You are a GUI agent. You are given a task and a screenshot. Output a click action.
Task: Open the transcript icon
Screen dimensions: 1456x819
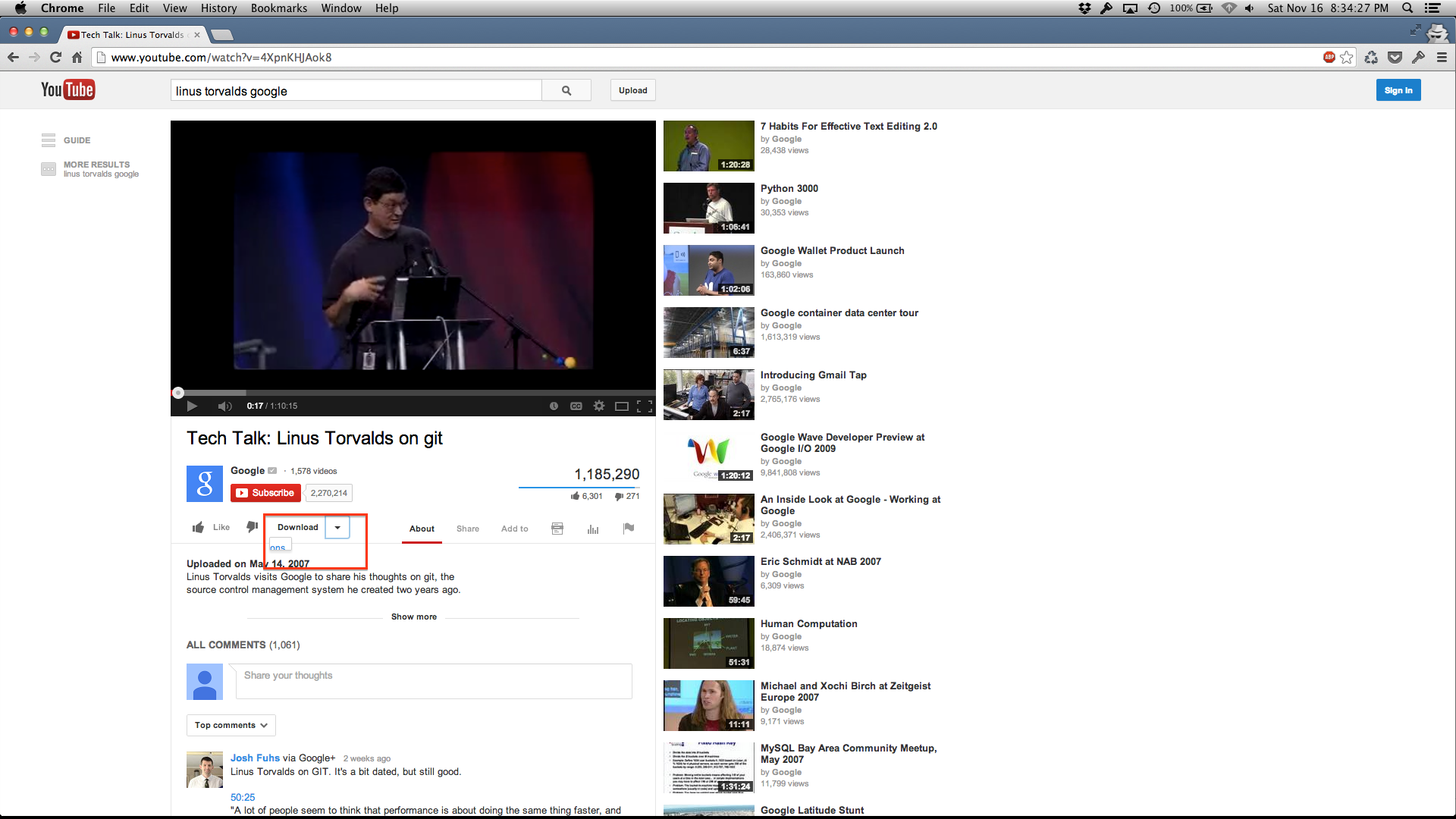coord(557,529)
